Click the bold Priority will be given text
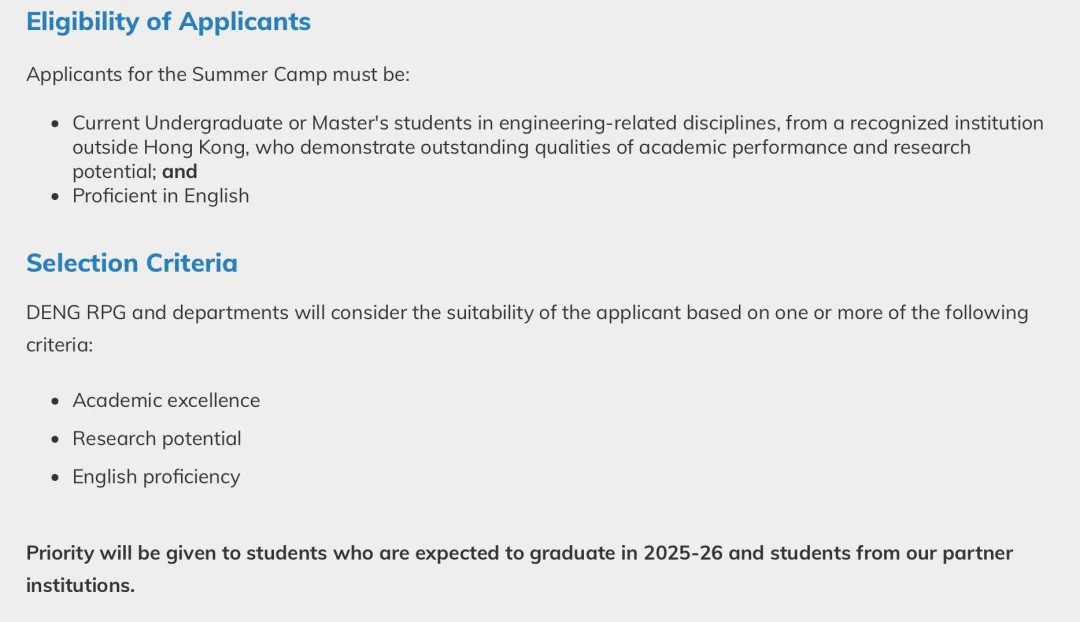The image size is (1080, 622). point(519,569)
